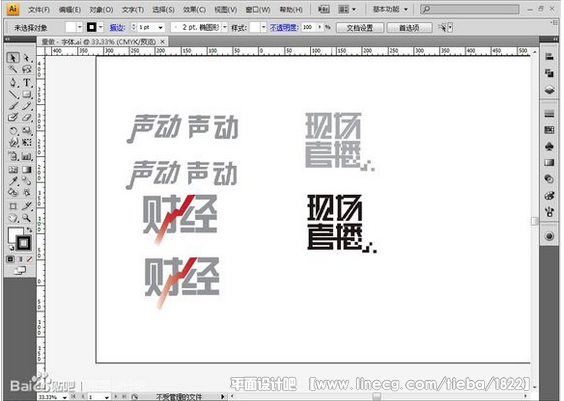Select the Slice tool

pyautogui.click(x=27, y=206)
